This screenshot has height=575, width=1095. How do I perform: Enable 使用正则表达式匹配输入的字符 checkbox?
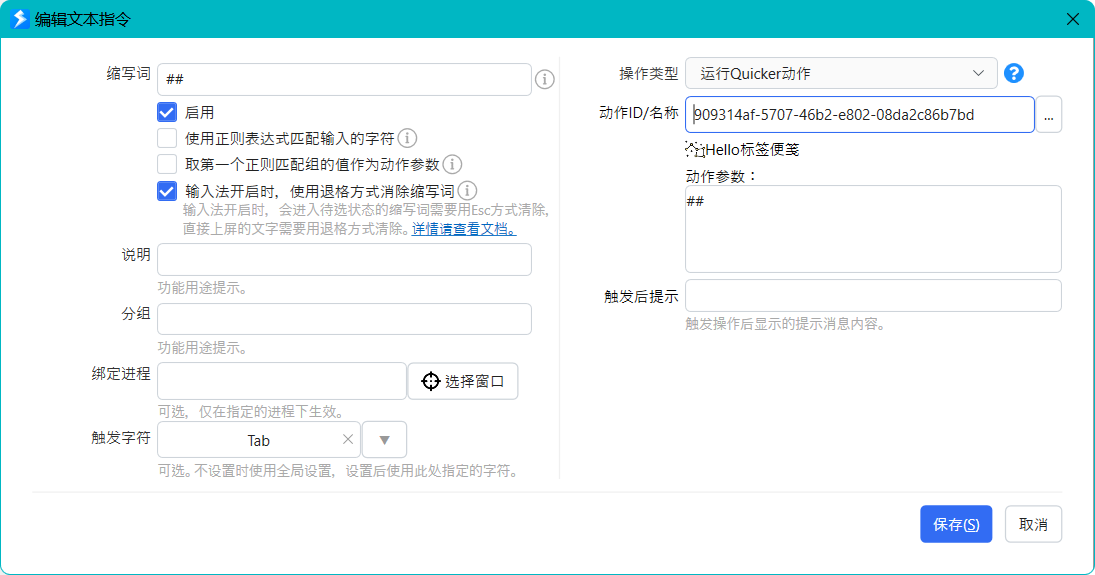point(167,138)
